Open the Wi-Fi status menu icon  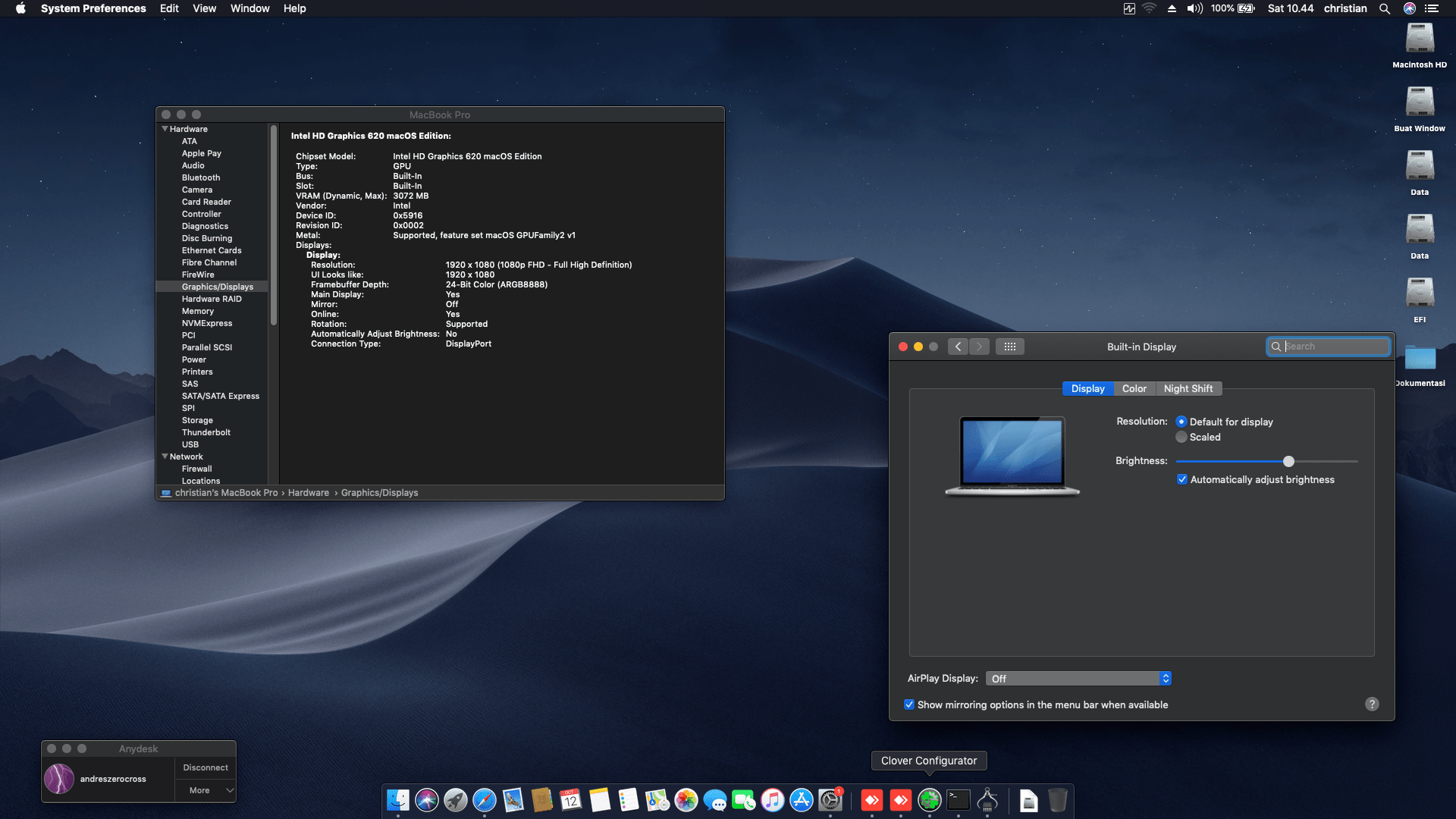(1149, 8)
